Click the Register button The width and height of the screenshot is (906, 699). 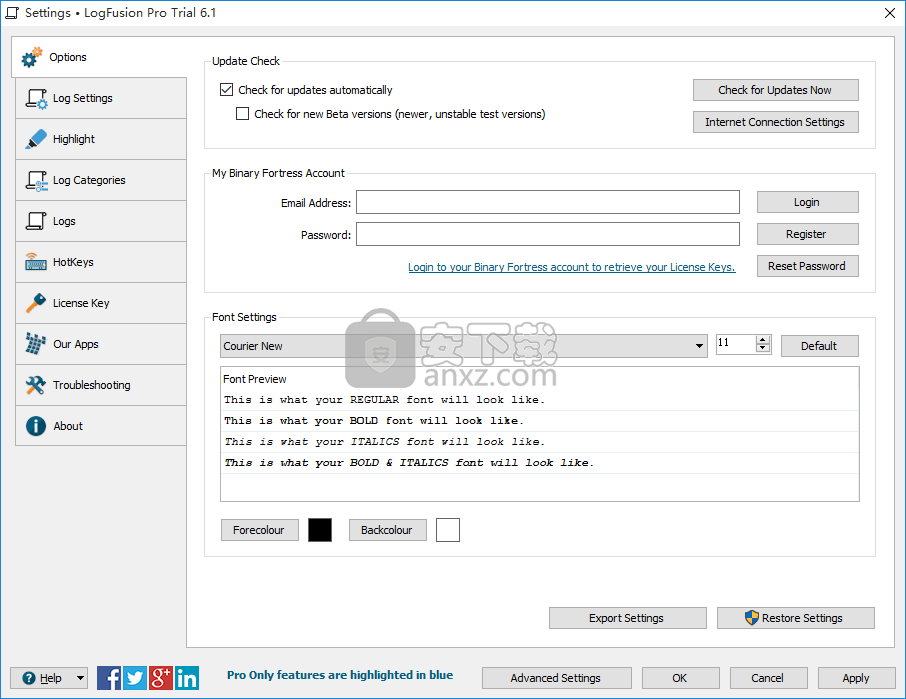(807, 234)
